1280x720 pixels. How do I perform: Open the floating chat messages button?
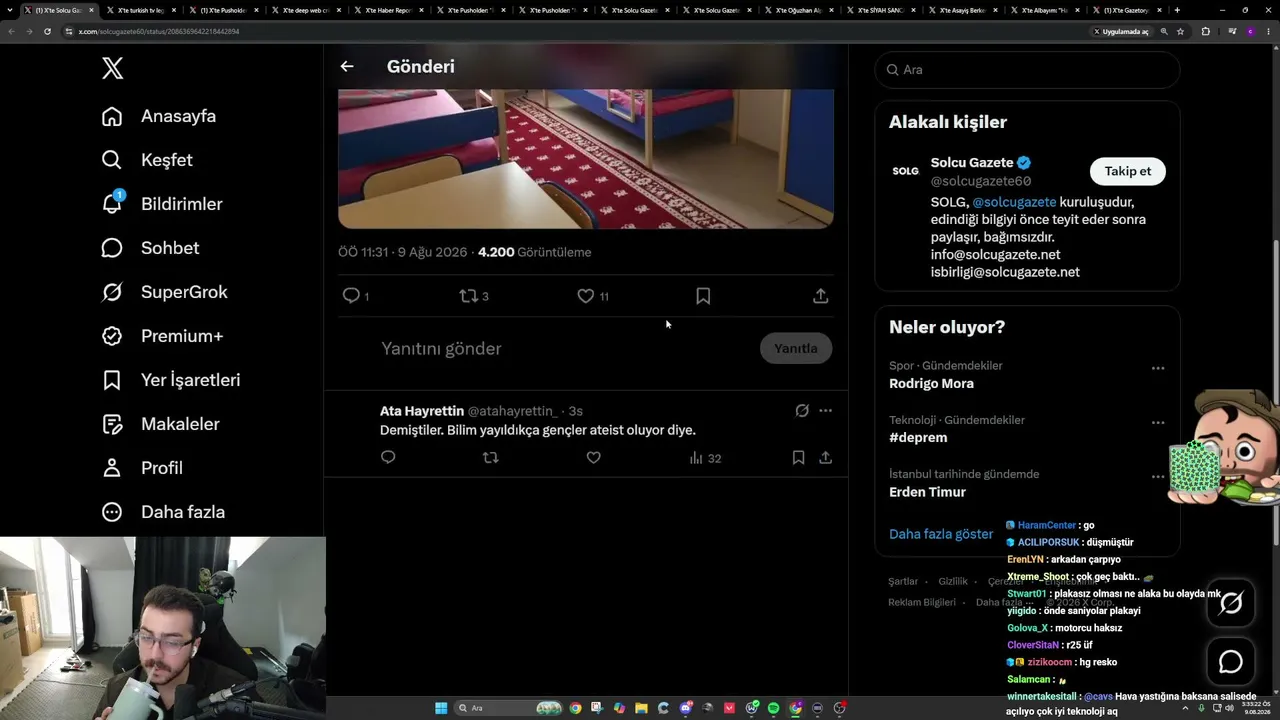(x=1231, y=662)
